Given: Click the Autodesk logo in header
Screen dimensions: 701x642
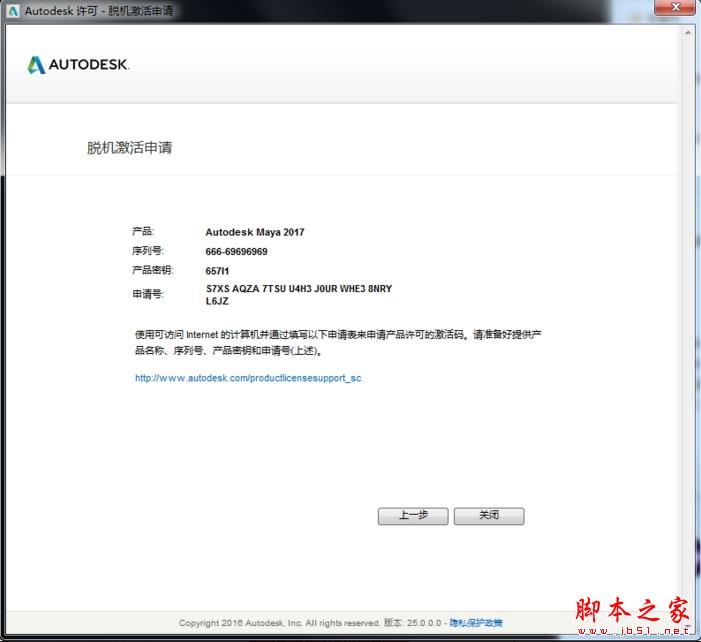Looking at the screenshot, I should (x=79, y=65).
